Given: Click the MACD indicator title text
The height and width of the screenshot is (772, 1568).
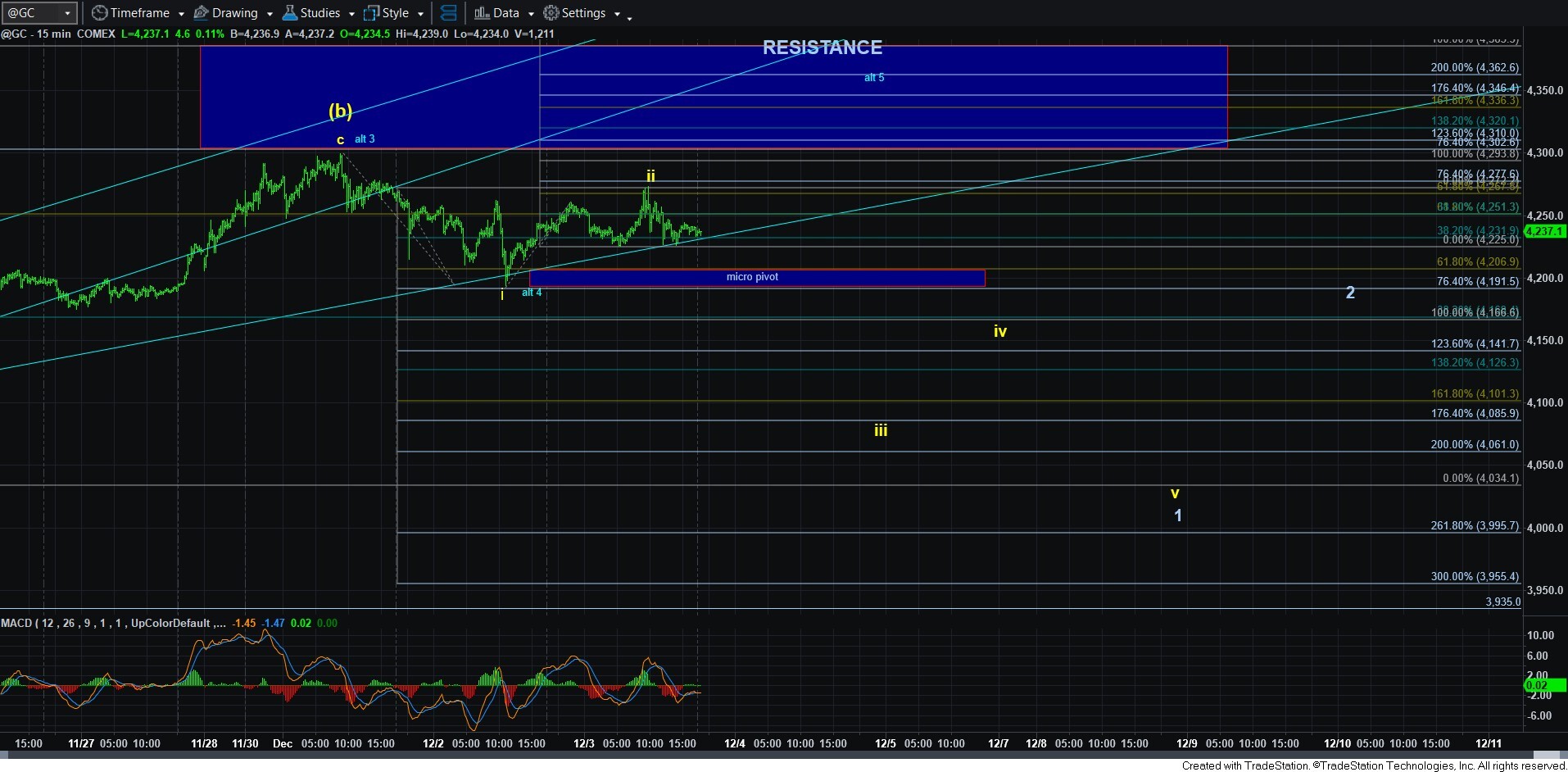Looking at the screenshot, I should 113,623.
